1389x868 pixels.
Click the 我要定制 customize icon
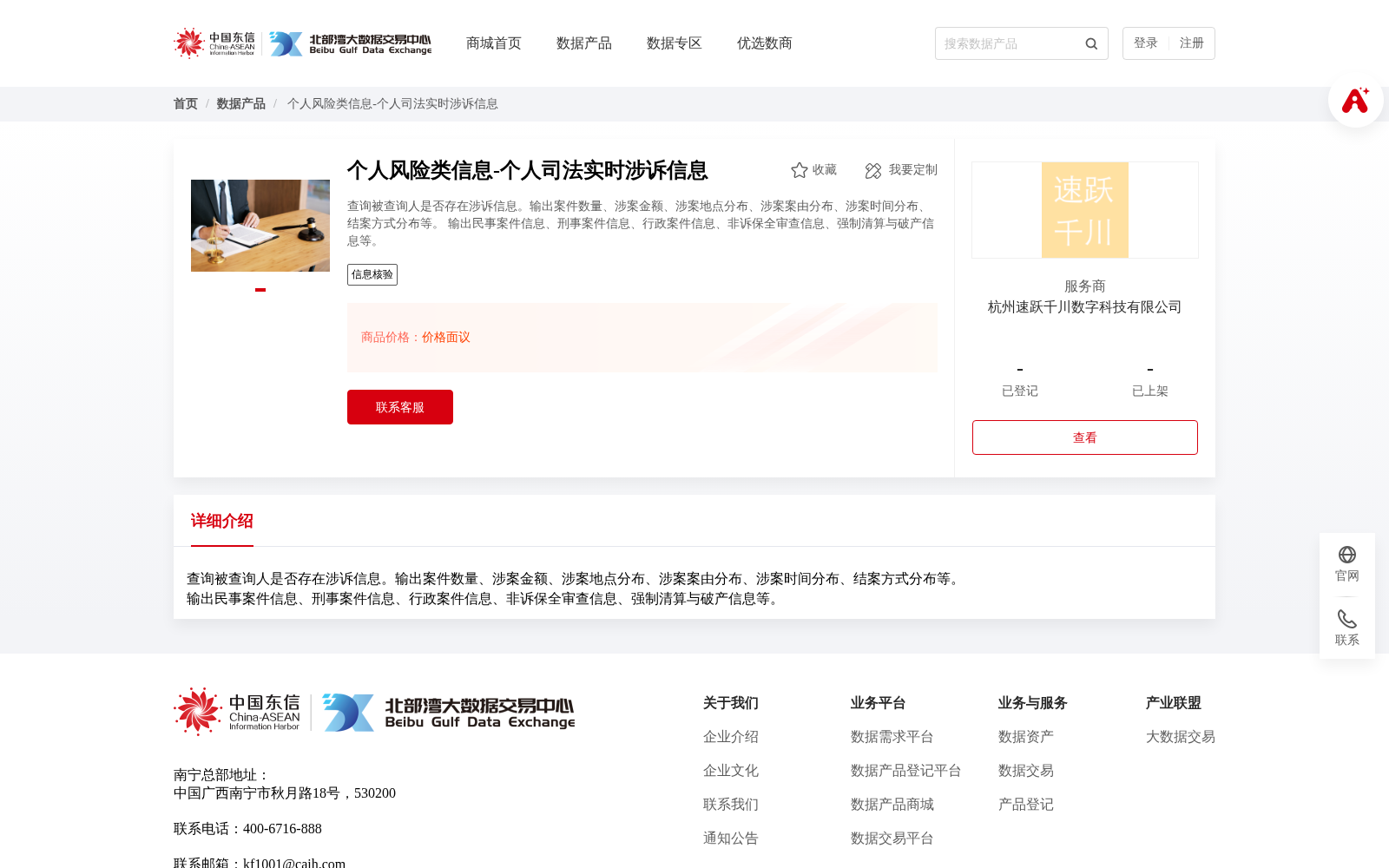[873, 170]
